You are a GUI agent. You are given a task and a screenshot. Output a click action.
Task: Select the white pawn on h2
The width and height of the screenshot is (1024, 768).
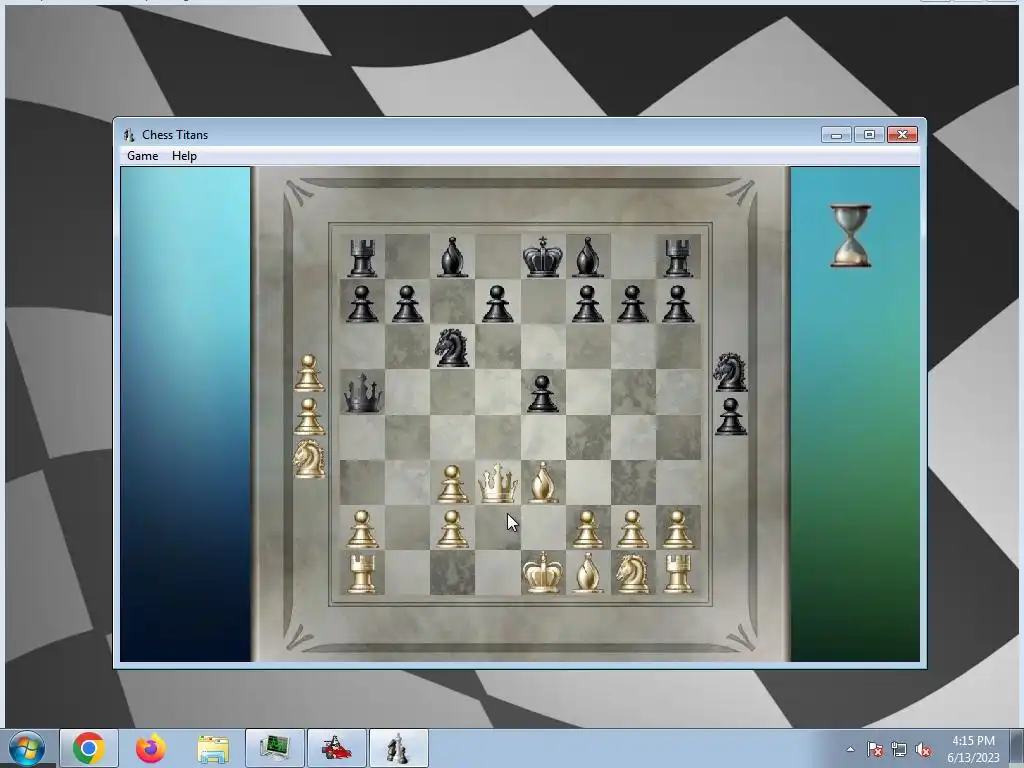coord(678,529)
